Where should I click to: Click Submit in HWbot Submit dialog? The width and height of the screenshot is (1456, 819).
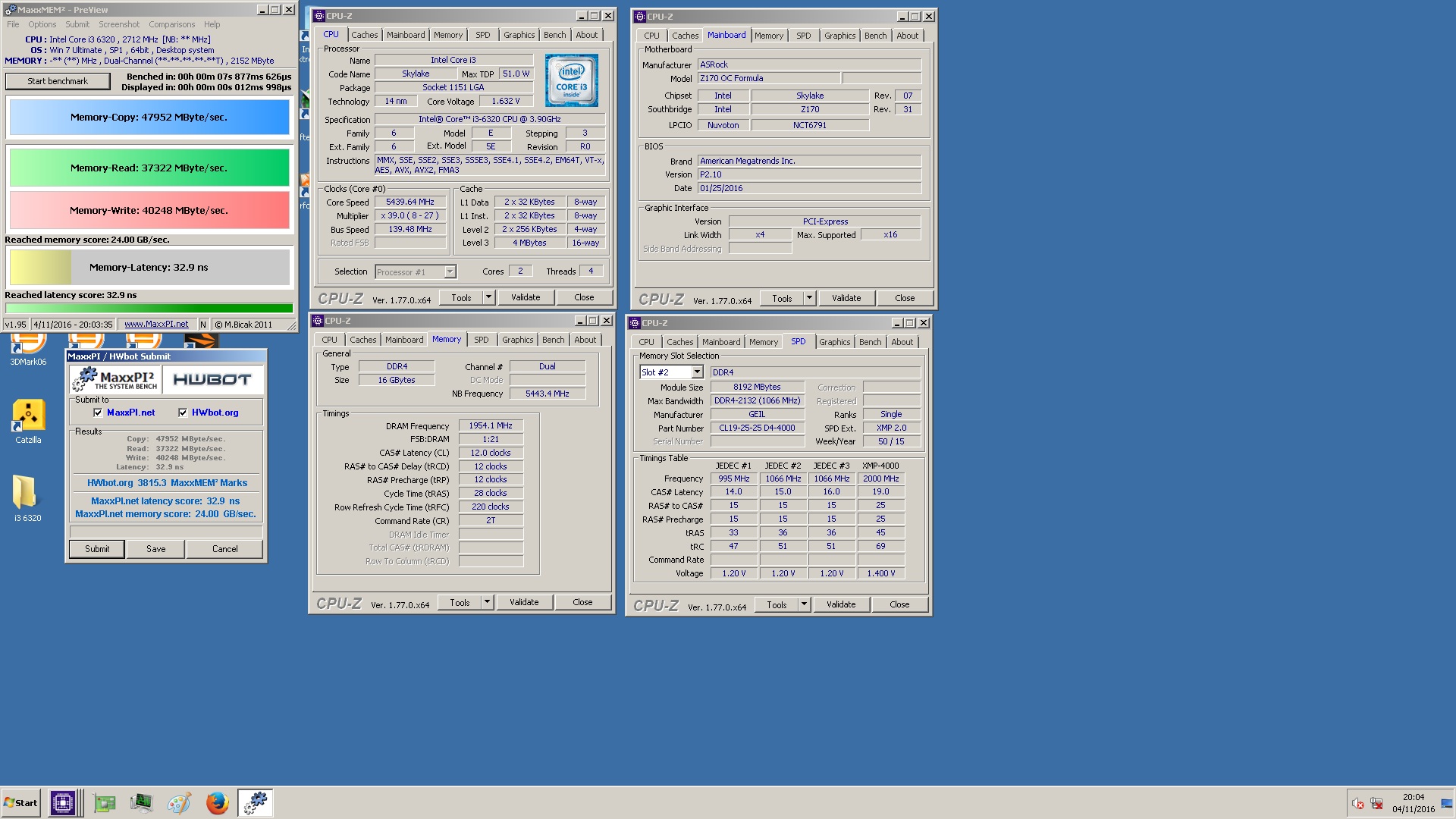click(97, 549)
